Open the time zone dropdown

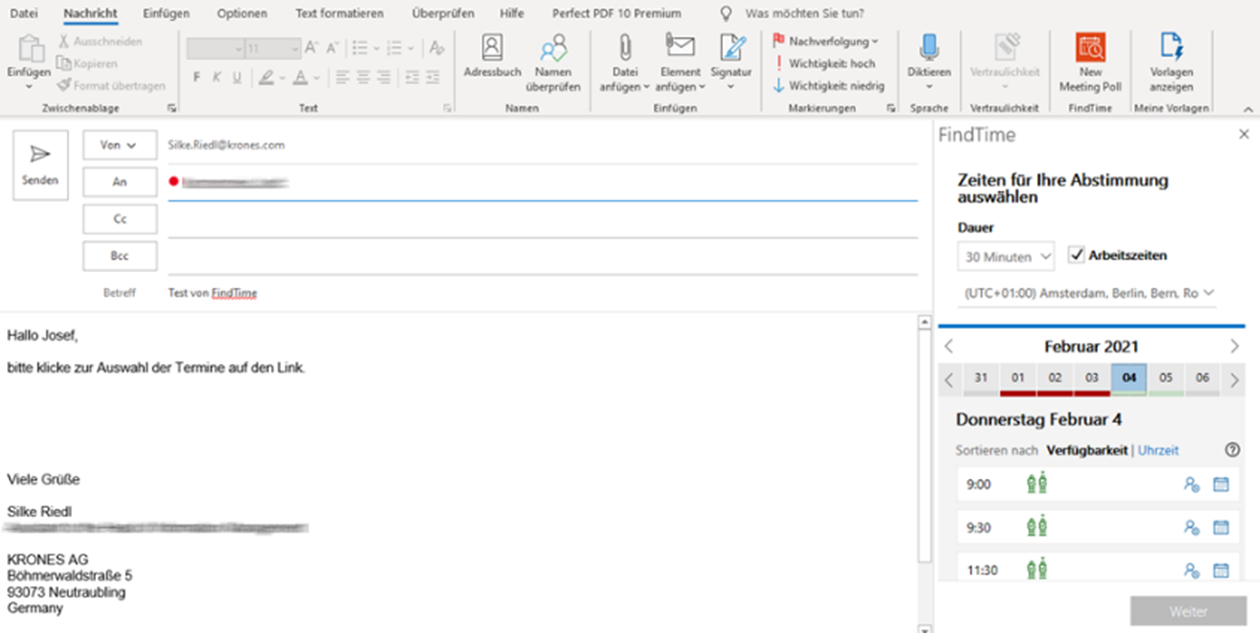pos(1087,293)
